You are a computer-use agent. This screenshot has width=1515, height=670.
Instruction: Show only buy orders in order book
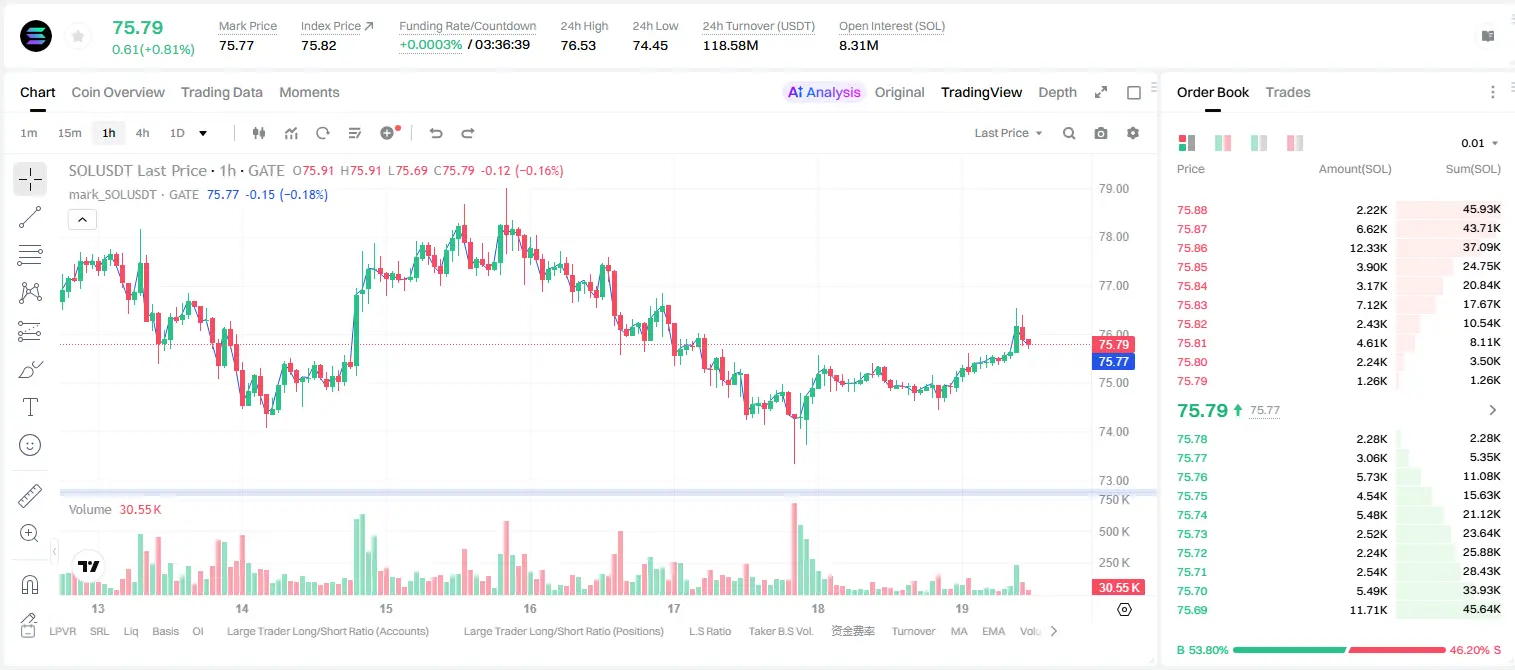tap(1258, 143)
